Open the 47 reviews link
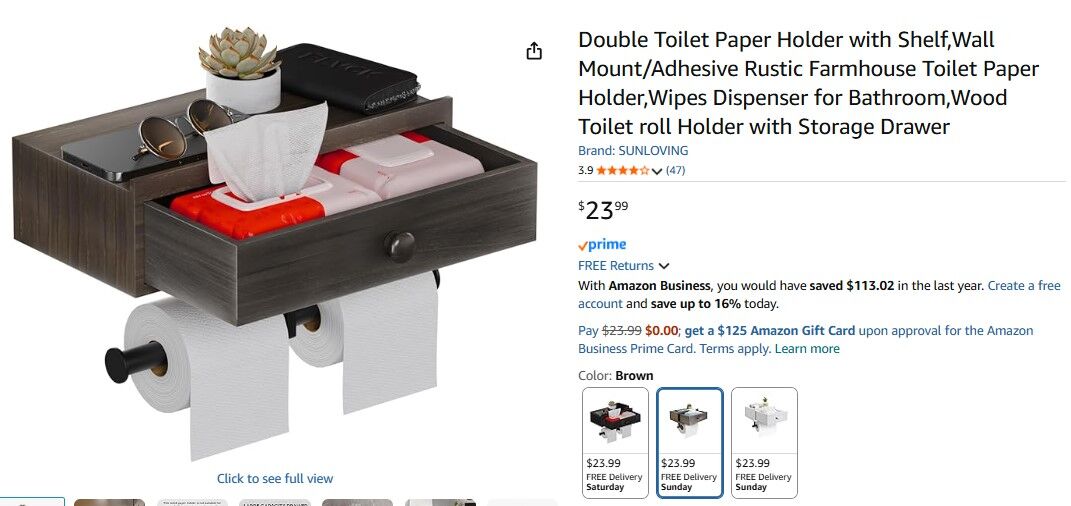This screenshot has width=1071, height=506. click(676, 171)
